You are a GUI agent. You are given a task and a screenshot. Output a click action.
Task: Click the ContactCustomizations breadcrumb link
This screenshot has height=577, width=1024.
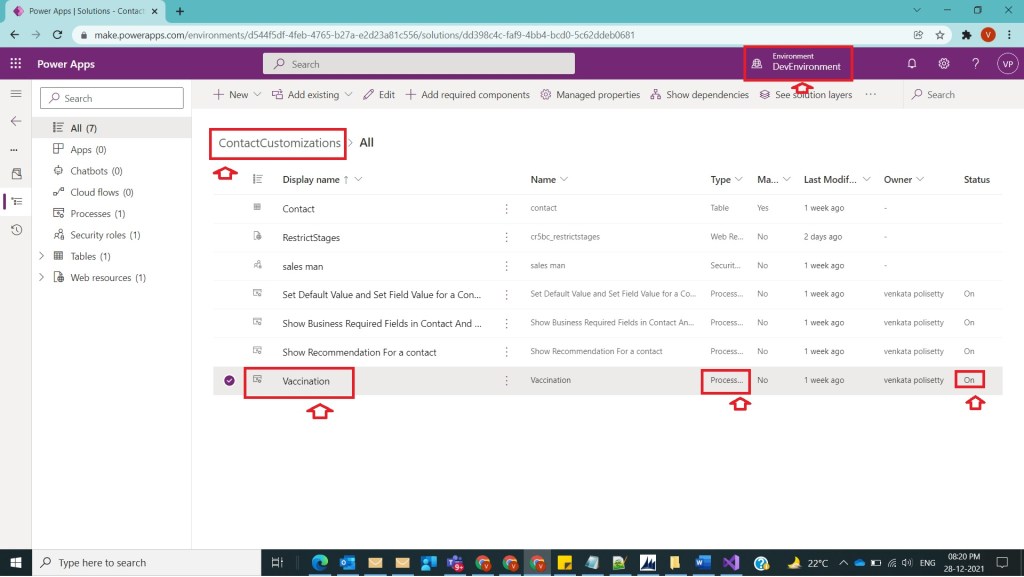point(279,143)
